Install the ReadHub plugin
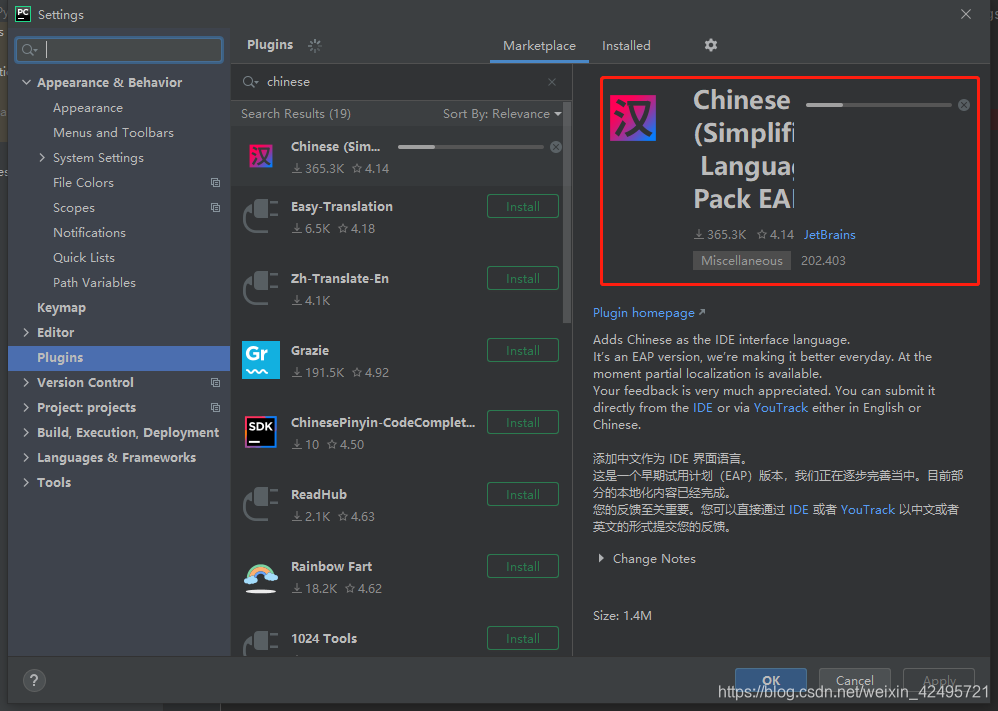 click(x=523, y=494)
